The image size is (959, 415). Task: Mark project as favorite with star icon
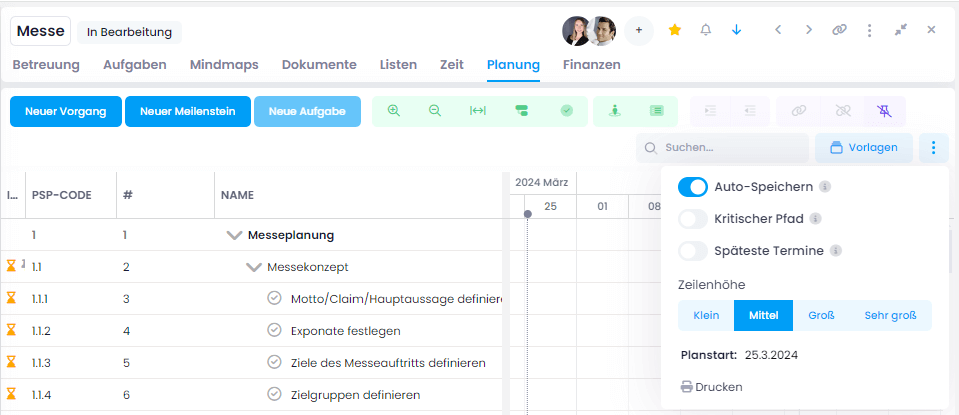[x=675, y=30]
